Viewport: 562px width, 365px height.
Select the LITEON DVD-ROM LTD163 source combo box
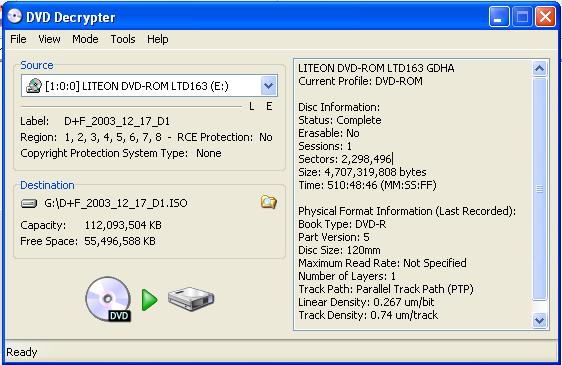click(x=149, y=86)
